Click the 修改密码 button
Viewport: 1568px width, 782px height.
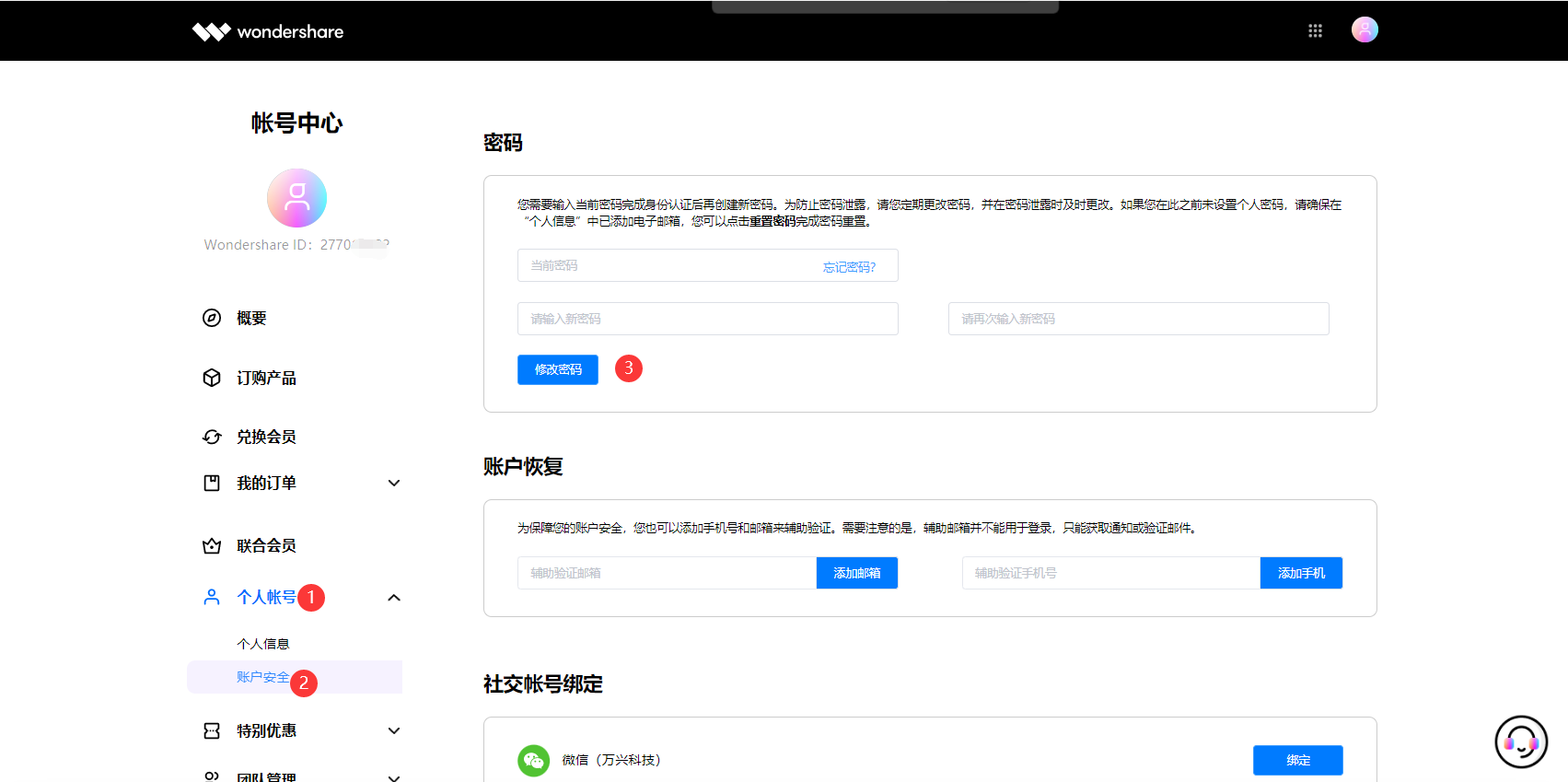tap(558, 369)
